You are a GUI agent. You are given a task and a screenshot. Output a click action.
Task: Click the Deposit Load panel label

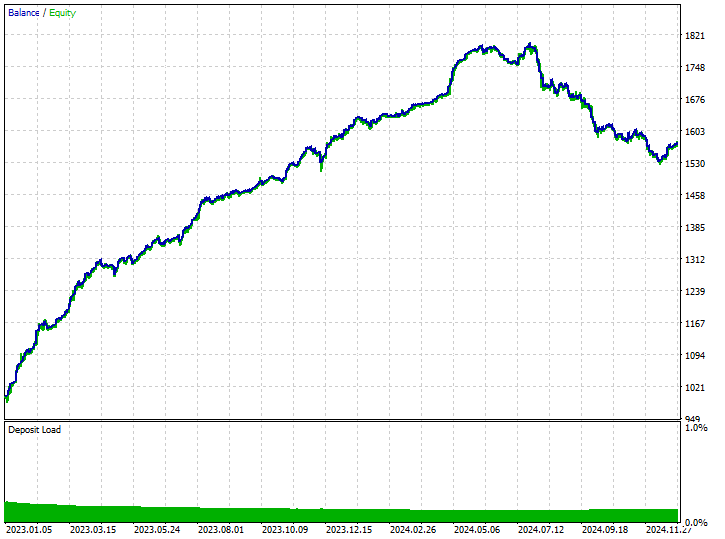[34, 429]
